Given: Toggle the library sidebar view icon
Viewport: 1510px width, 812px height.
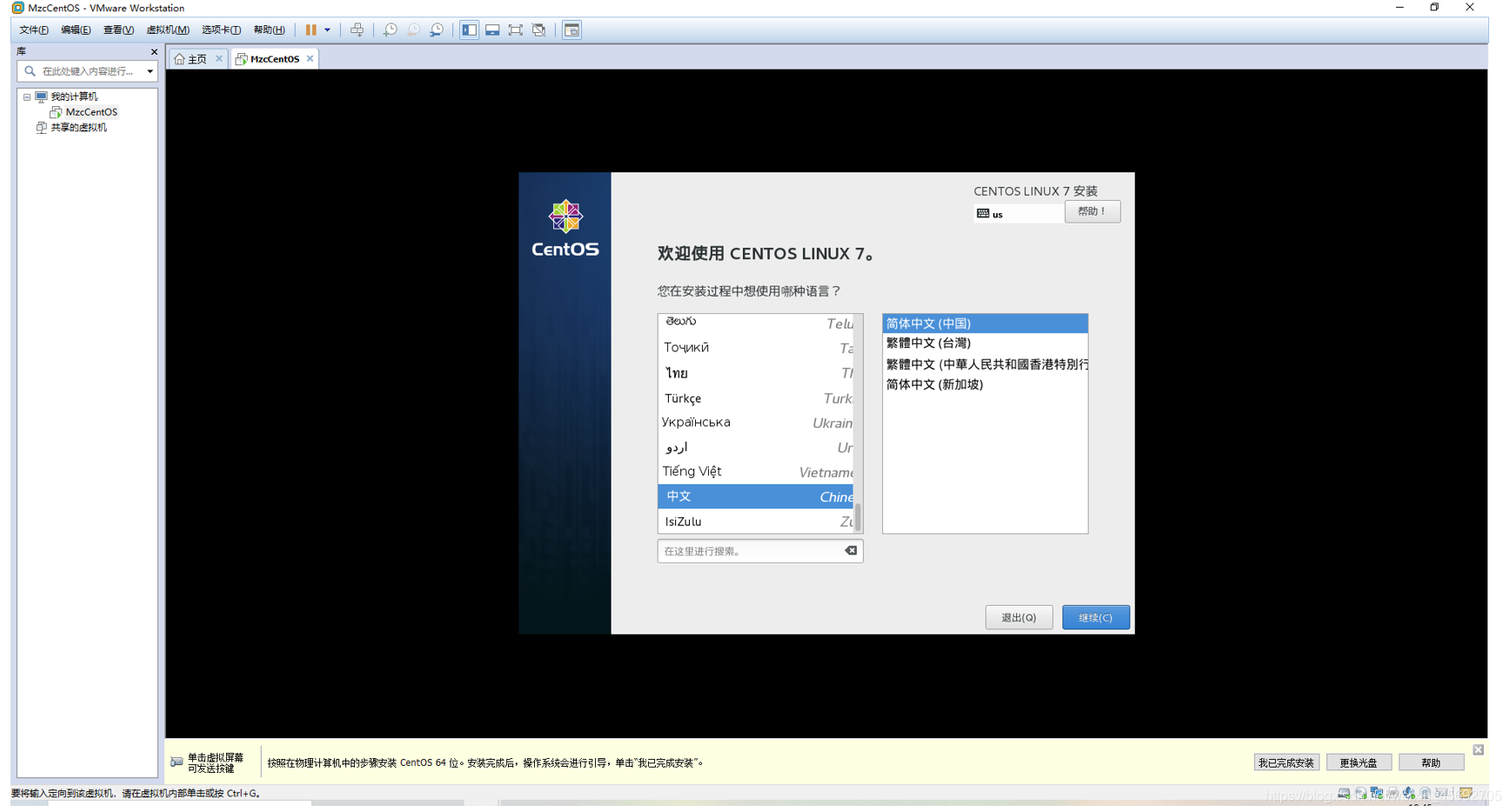Looking at the screenshot, I should (x=469, y=30).
